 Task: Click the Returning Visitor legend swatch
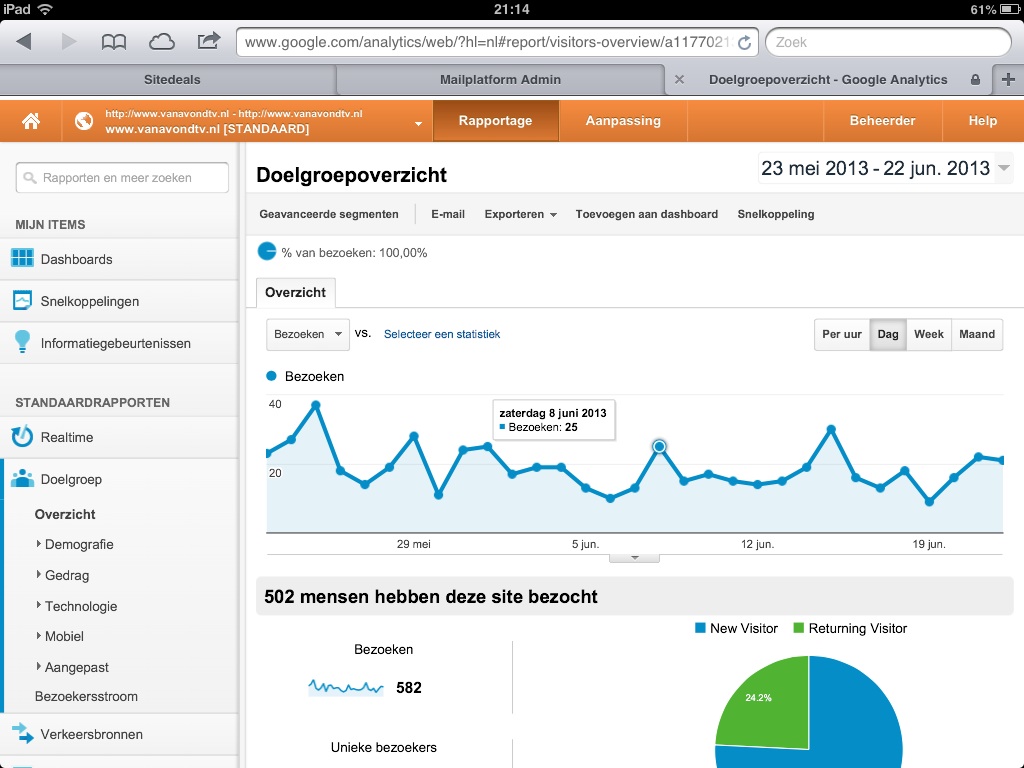click(798, 628)
